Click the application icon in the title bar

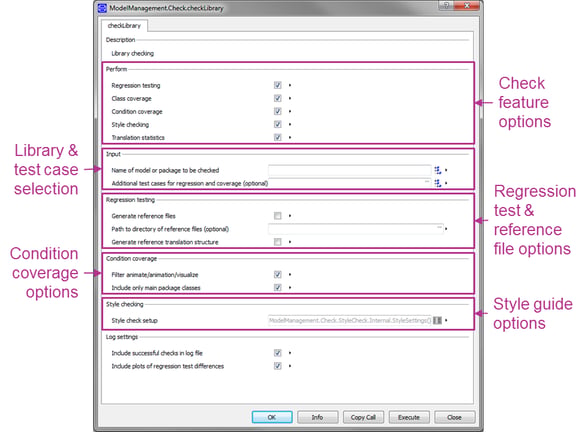102,8
